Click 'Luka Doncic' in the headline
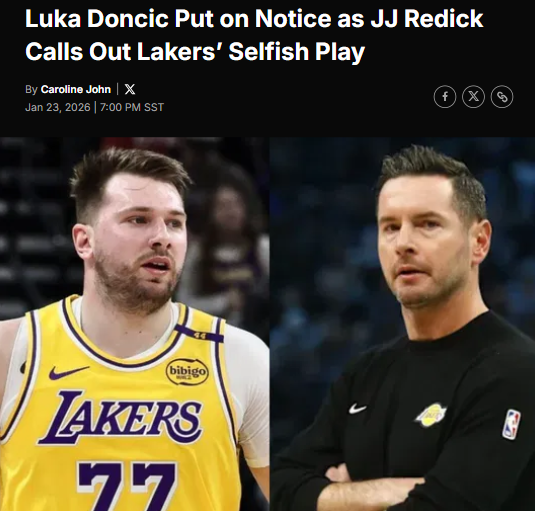This screenshot has height=511, width=535. (x=97, y=18)
